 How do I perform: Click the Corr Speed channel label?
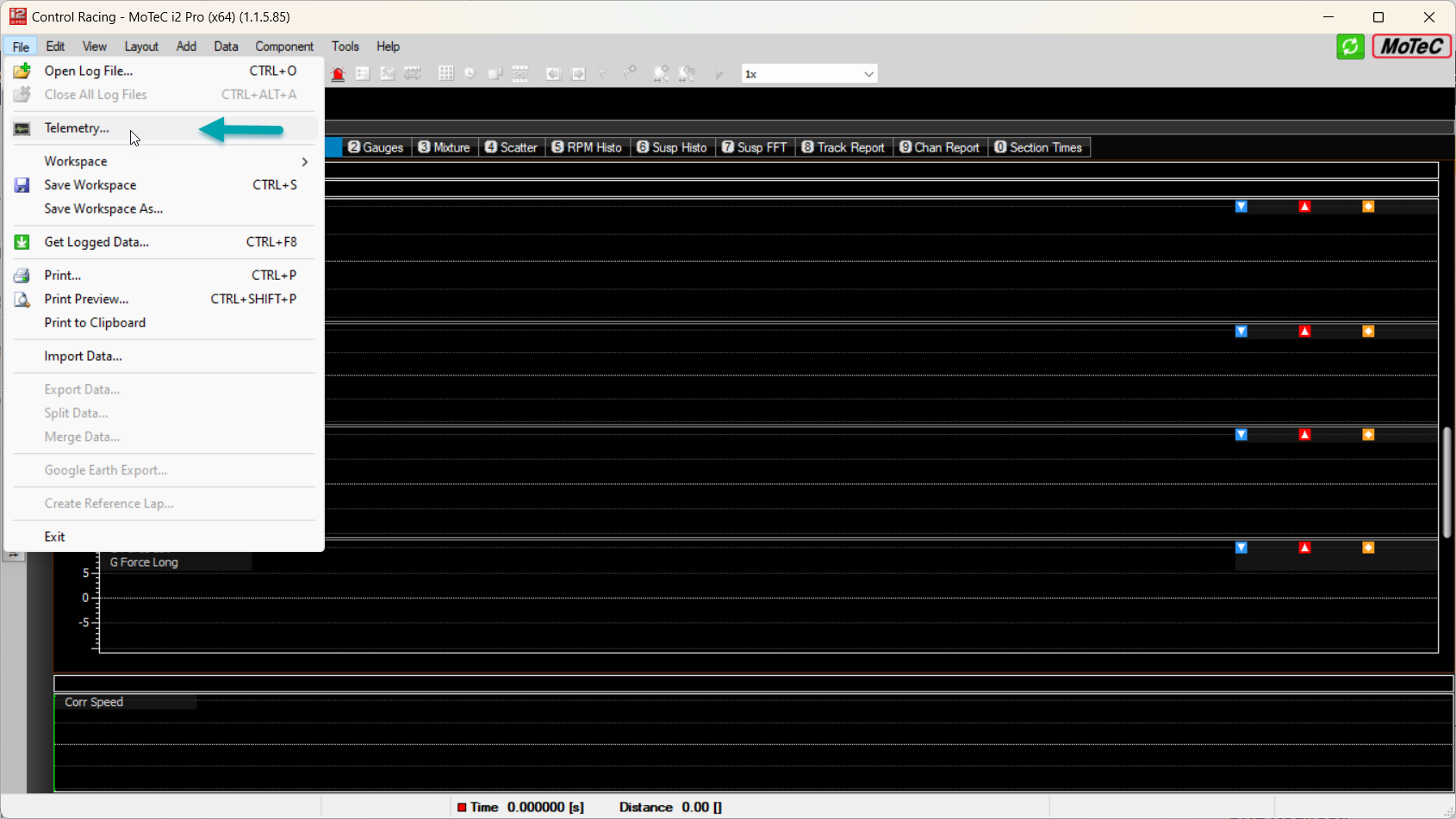pos(94,703)
